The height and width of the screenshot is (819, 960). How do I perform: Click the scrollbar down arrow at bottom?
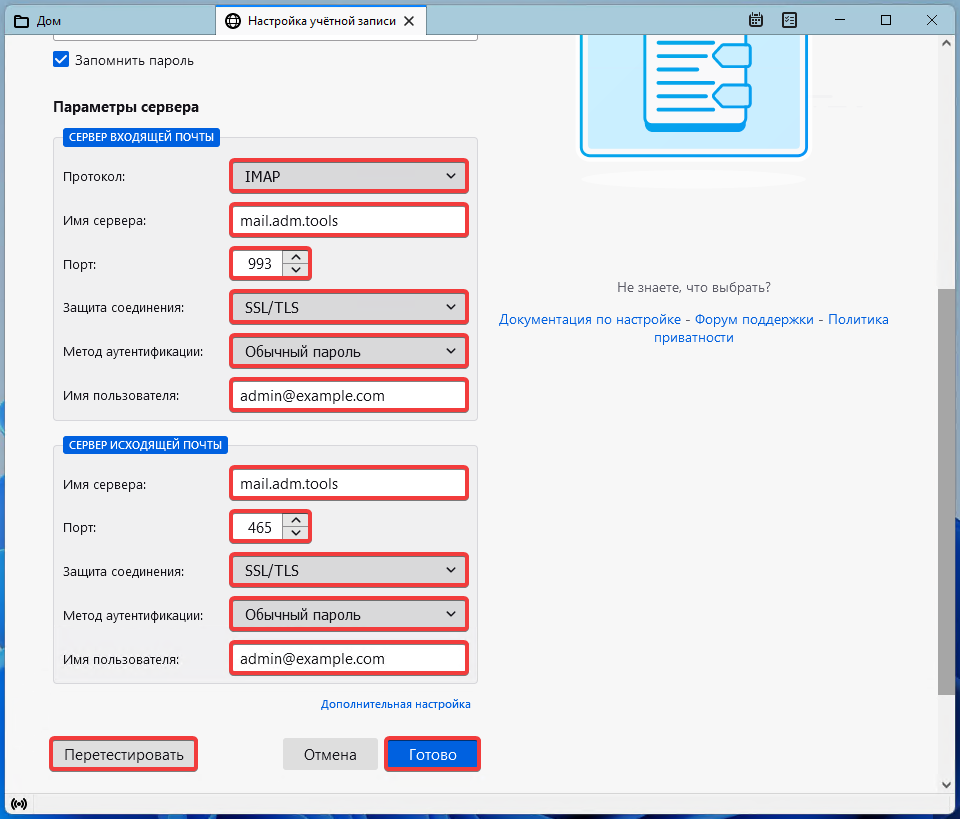(x=946, y=785)
